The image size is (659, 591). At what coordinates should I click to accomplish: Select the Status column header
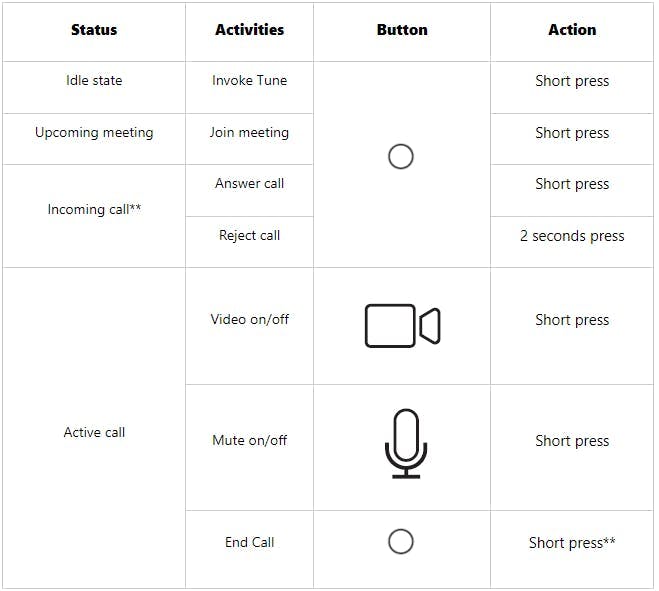coord(94,30)
